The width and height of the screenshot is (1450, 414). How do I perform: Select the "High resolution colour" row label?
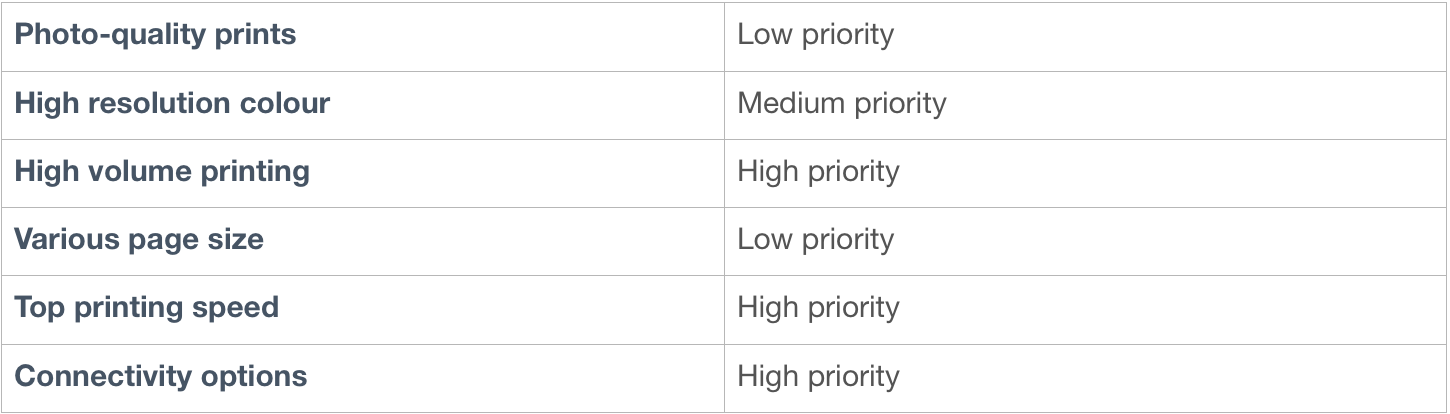point(172,103)
